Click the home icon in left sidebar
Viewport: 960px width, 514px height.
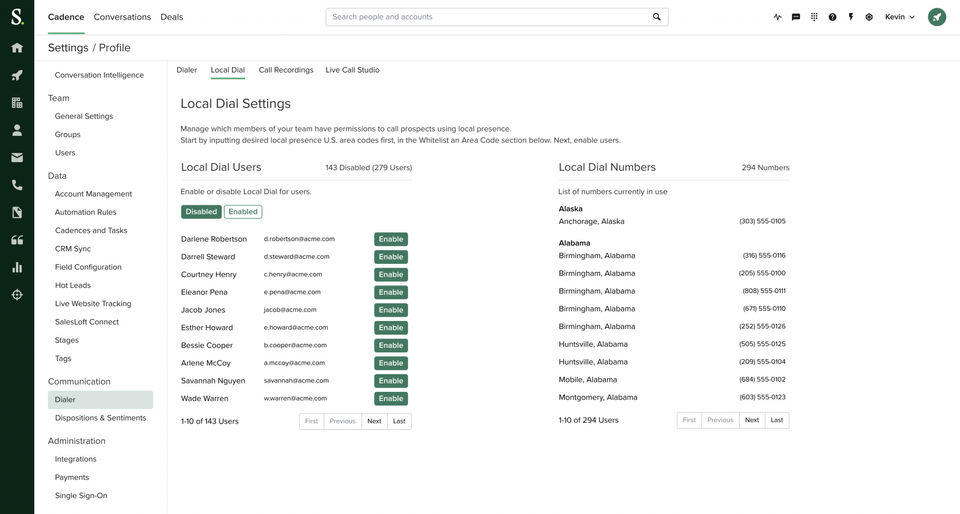pos(17,48)
